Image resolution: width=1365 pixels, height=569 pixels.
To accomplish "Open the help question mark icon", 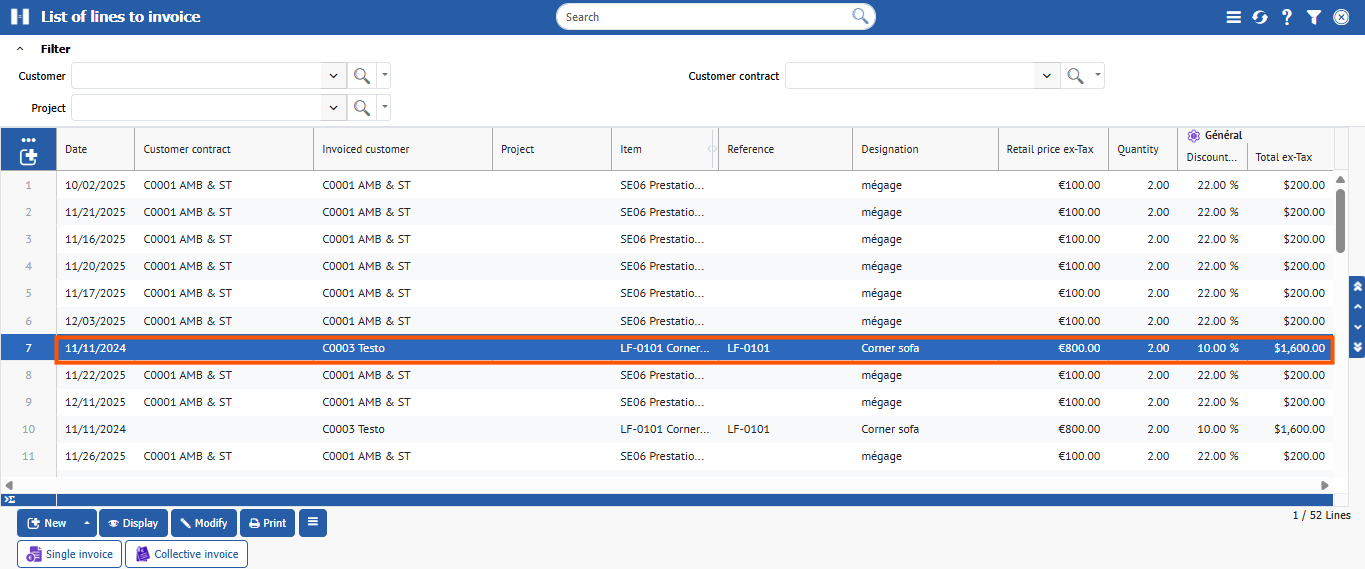I will pyautogui.click(x=1287, y=17).
